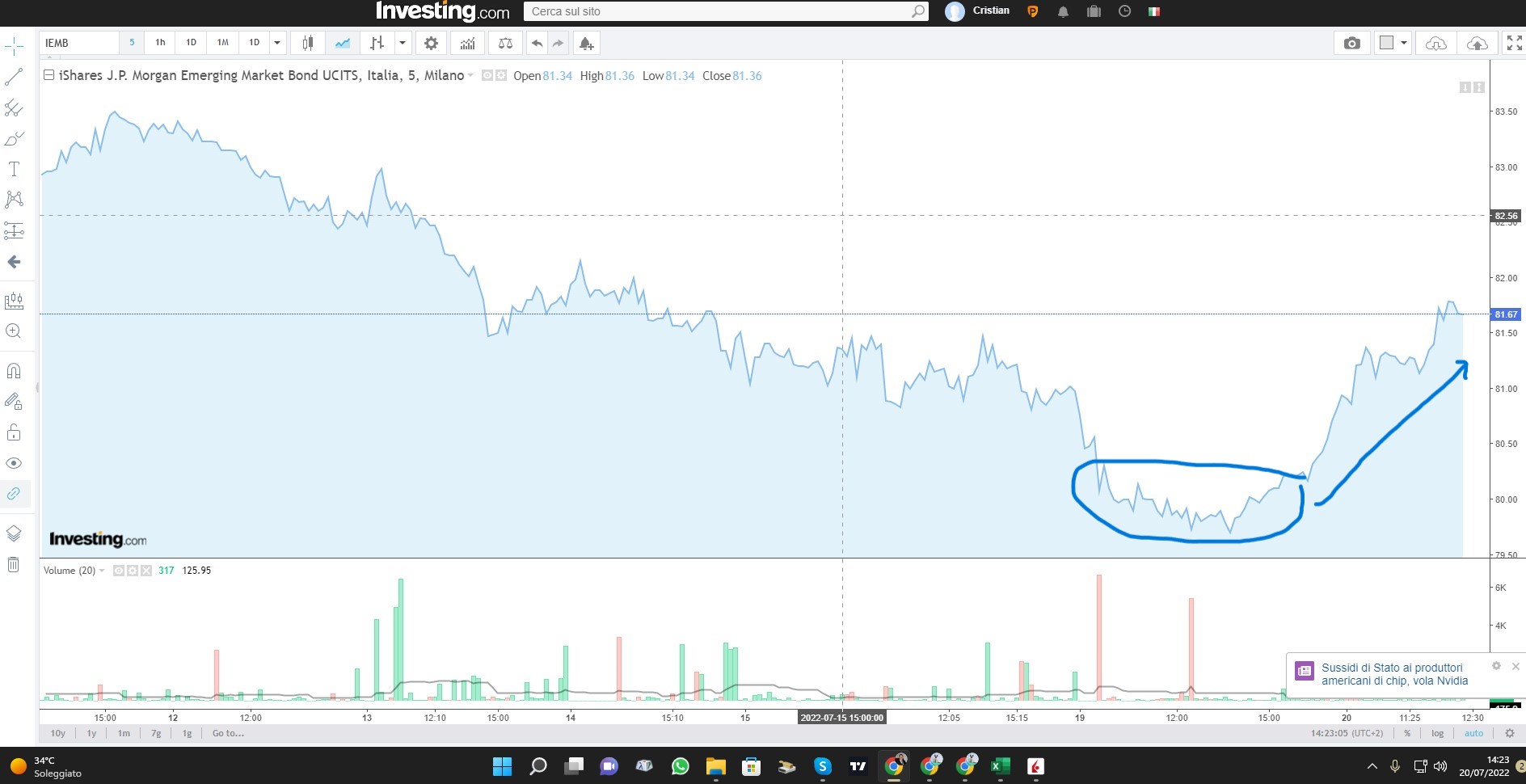Screen dimensions: 1526x784
Task: Expand the layout selector dropdown arrow
Action: [1404, 43]
